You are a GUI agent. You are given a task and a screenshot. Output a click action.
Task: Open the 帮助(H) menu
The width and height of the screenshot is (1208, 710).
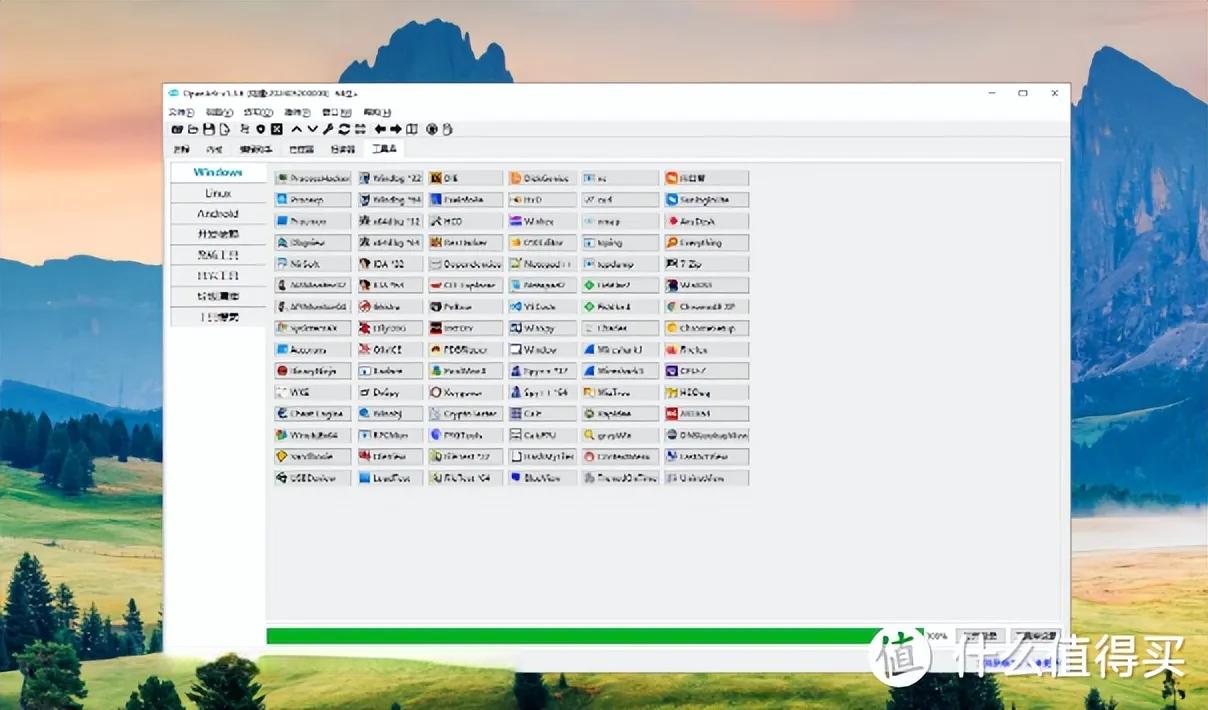[x=377, y=112]
